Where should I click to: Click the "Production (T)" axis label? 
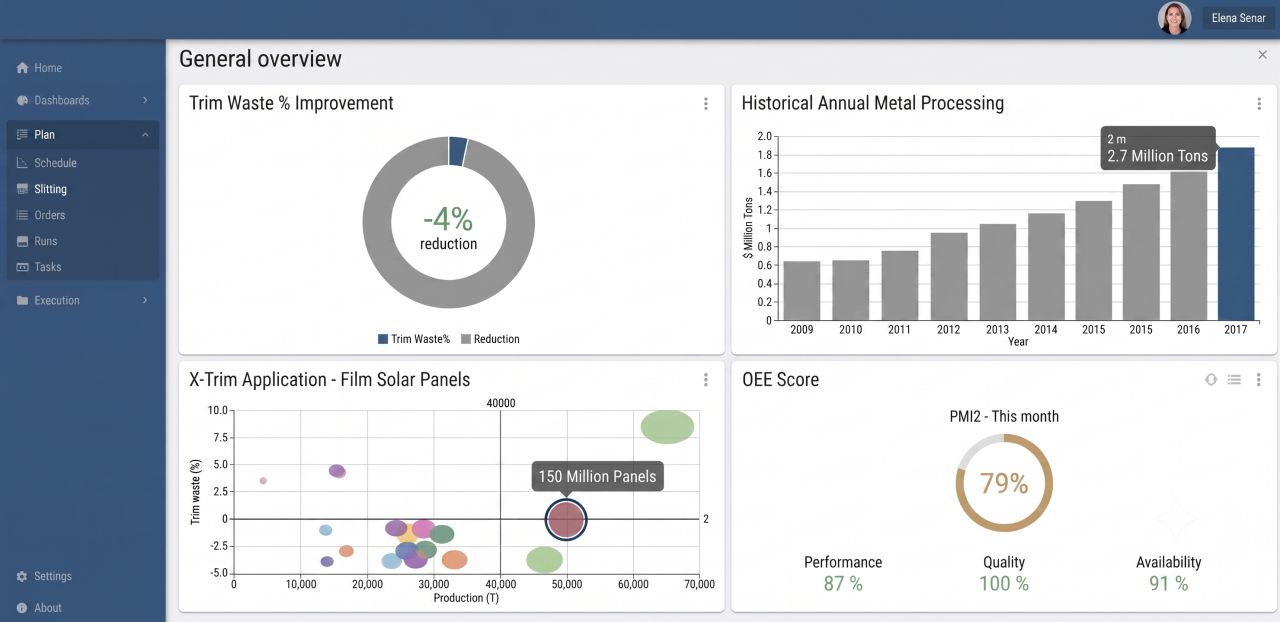[x=466, y=598]
